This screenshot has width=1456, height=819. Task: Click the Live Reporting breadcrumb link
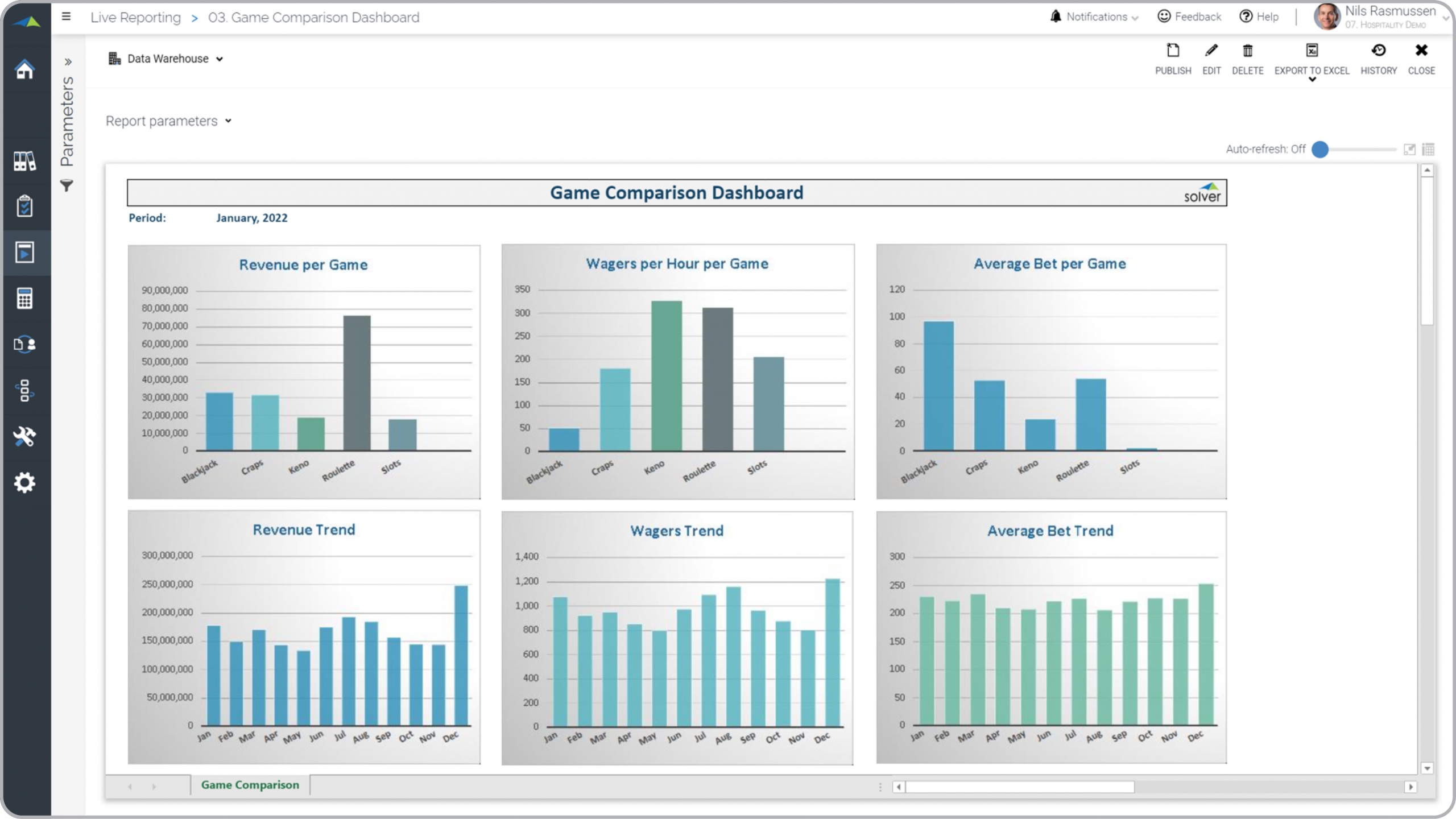pyautogui.click(x=135, y=17)
